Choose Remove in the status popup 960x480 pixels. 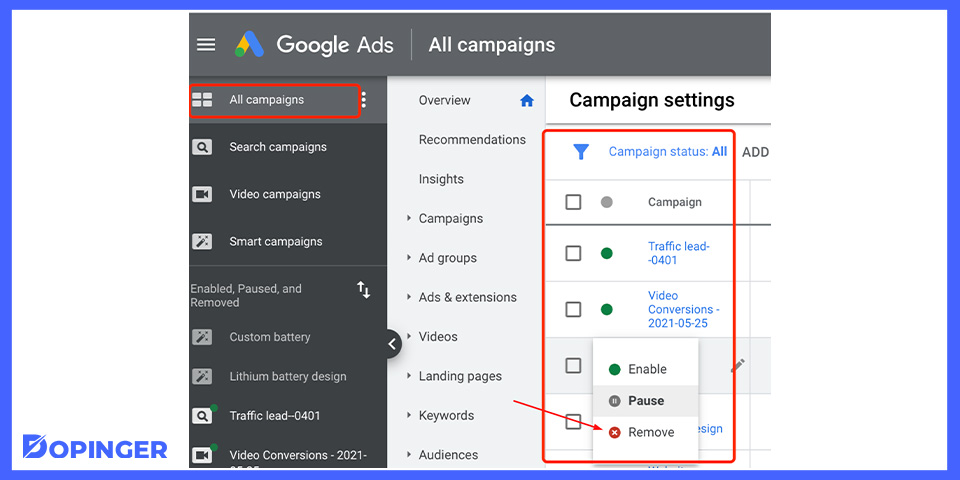(645, 432)
